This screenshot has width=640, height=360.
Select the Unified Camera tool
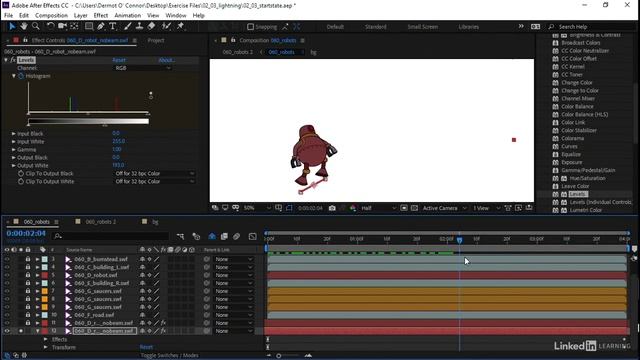[x=62, y=26]
